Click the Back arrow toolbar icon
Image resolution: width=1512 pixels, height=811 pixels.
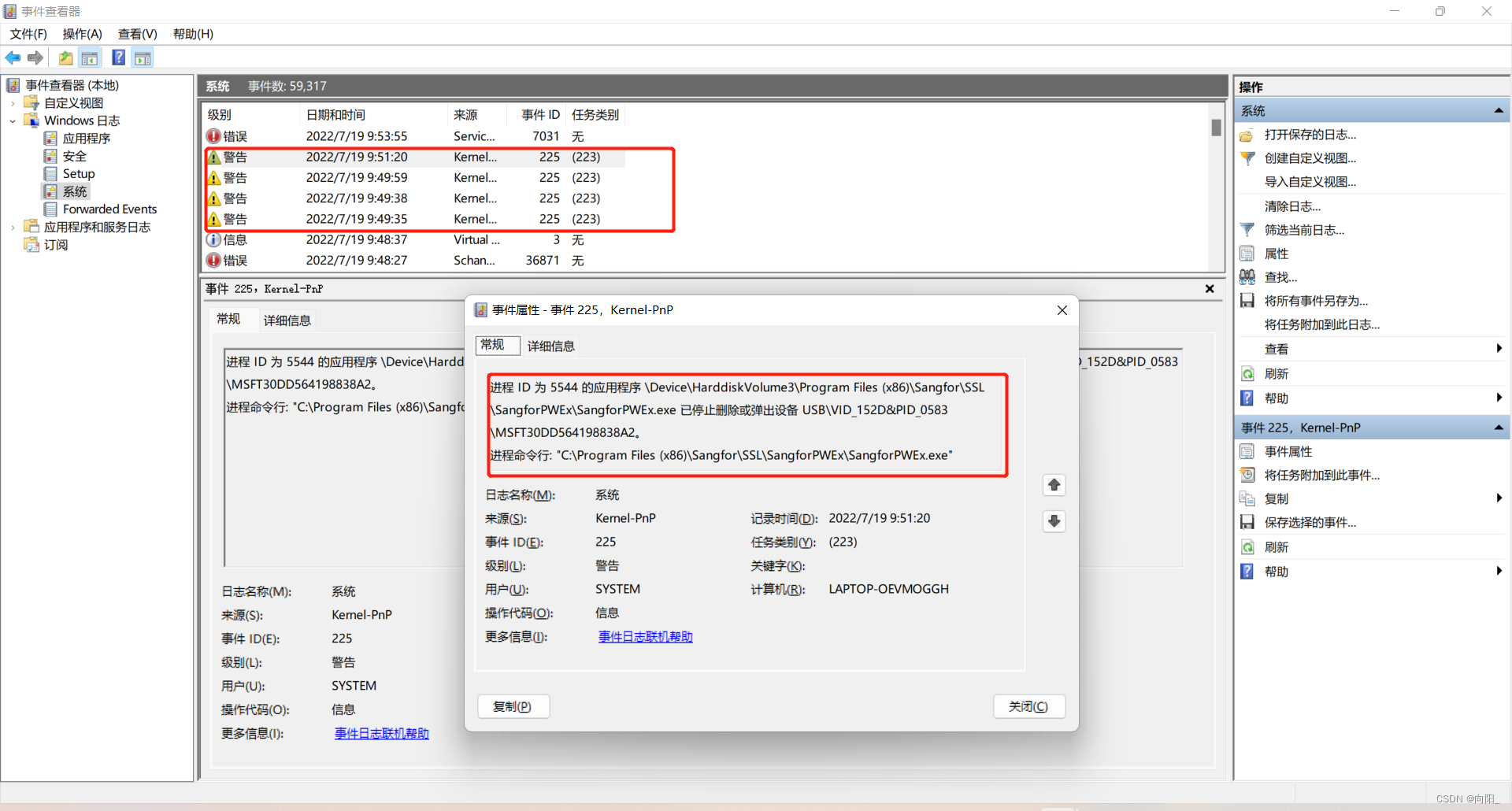click(13, 57)
